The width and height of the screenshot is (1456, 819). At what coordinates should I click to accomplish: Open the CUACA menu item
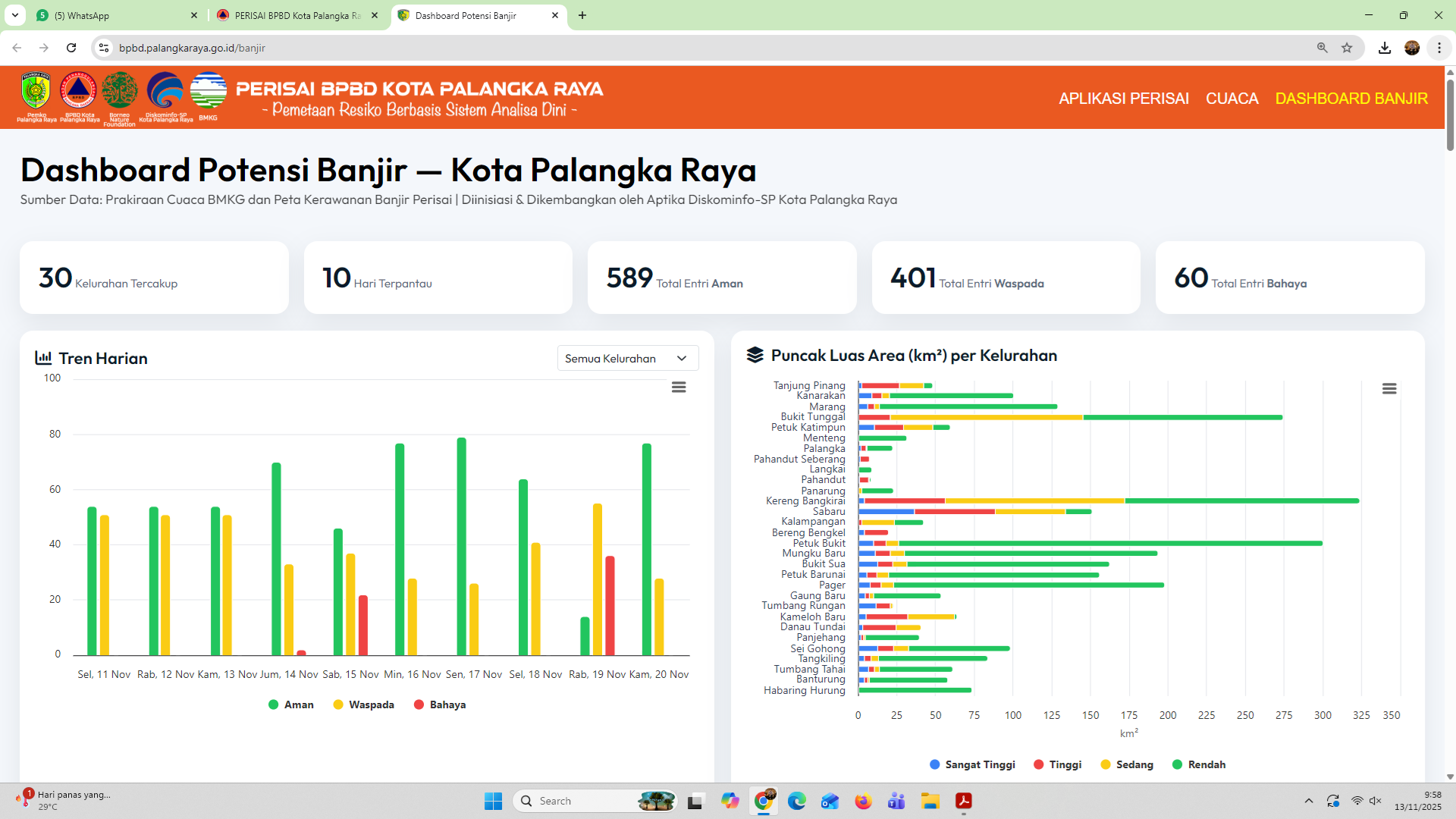1232,99
